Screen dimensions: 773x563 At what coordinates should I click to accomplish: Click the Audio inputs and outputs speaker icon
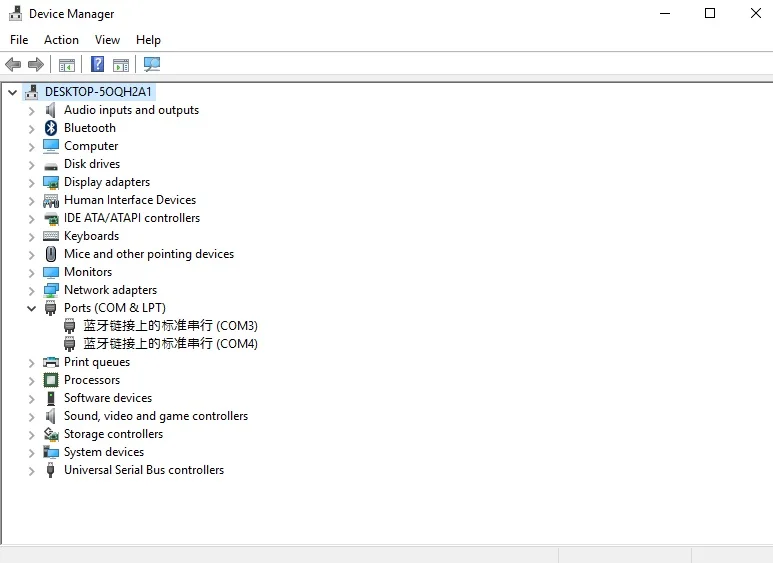[50, 110]
